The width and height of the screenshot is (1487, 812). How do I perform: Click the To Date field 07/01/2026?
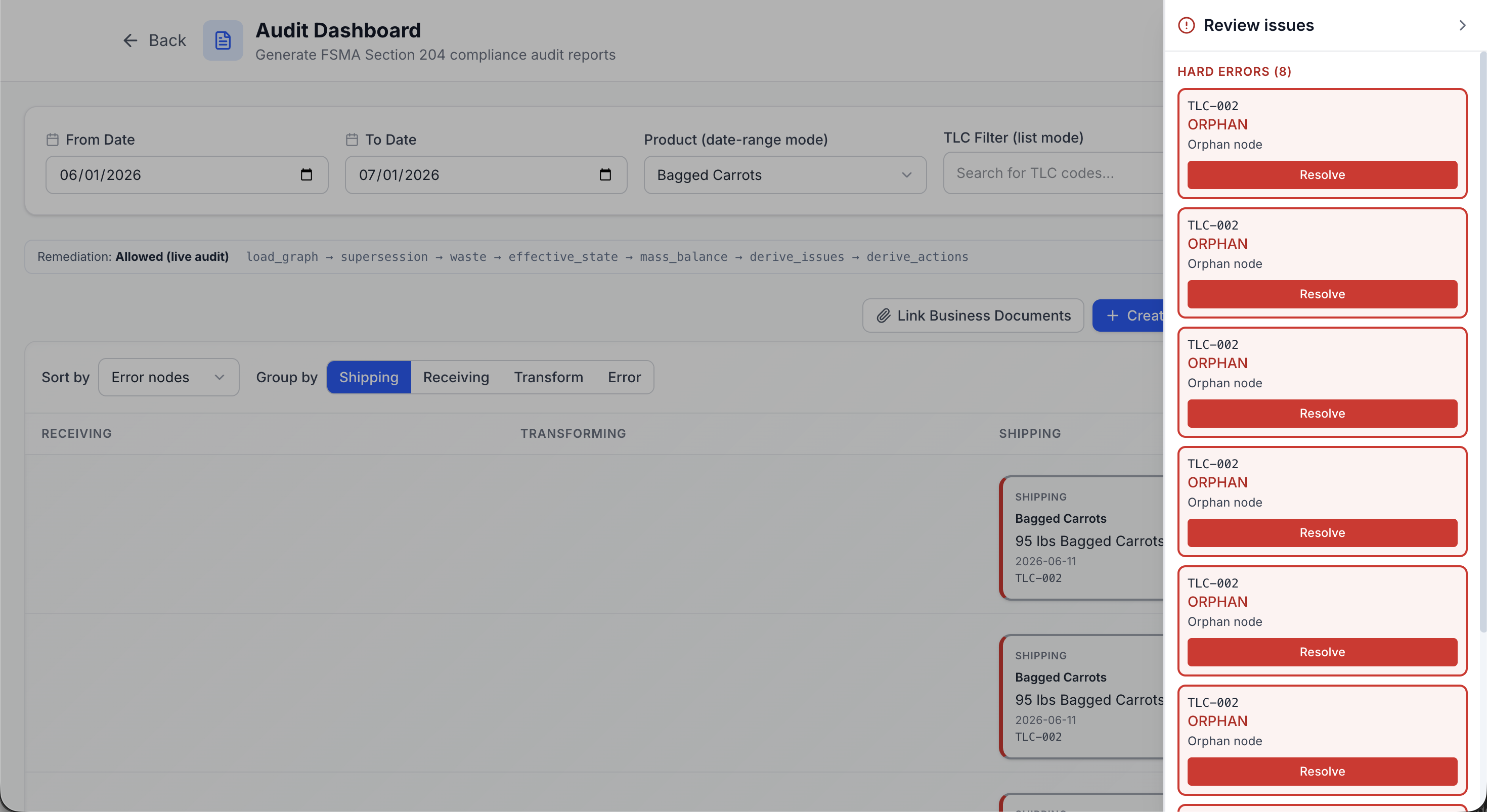[486, 175]
